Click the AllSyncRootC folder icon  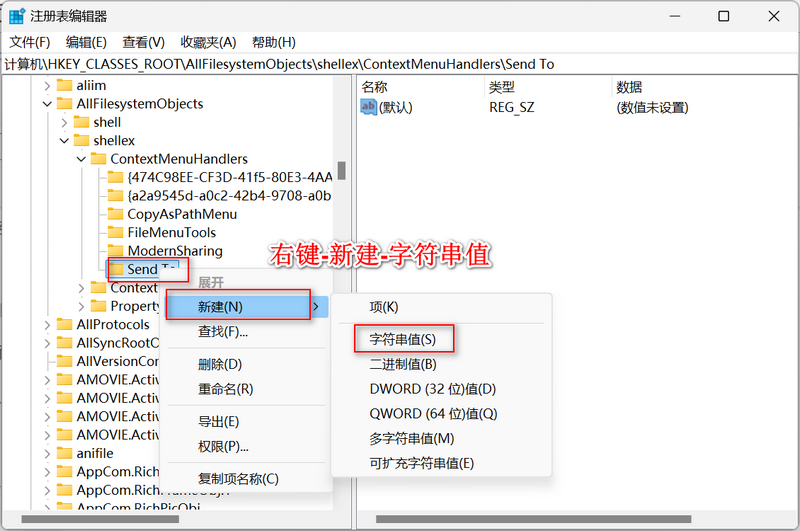[x=64, y=343]
